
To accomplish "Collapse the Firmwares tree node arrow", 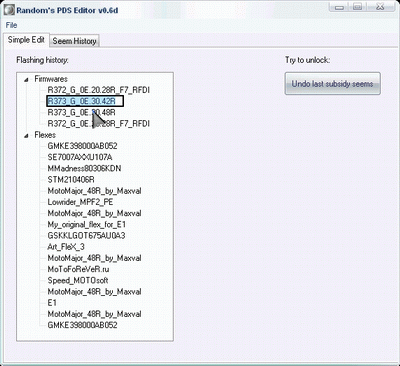I will (26, 79).
